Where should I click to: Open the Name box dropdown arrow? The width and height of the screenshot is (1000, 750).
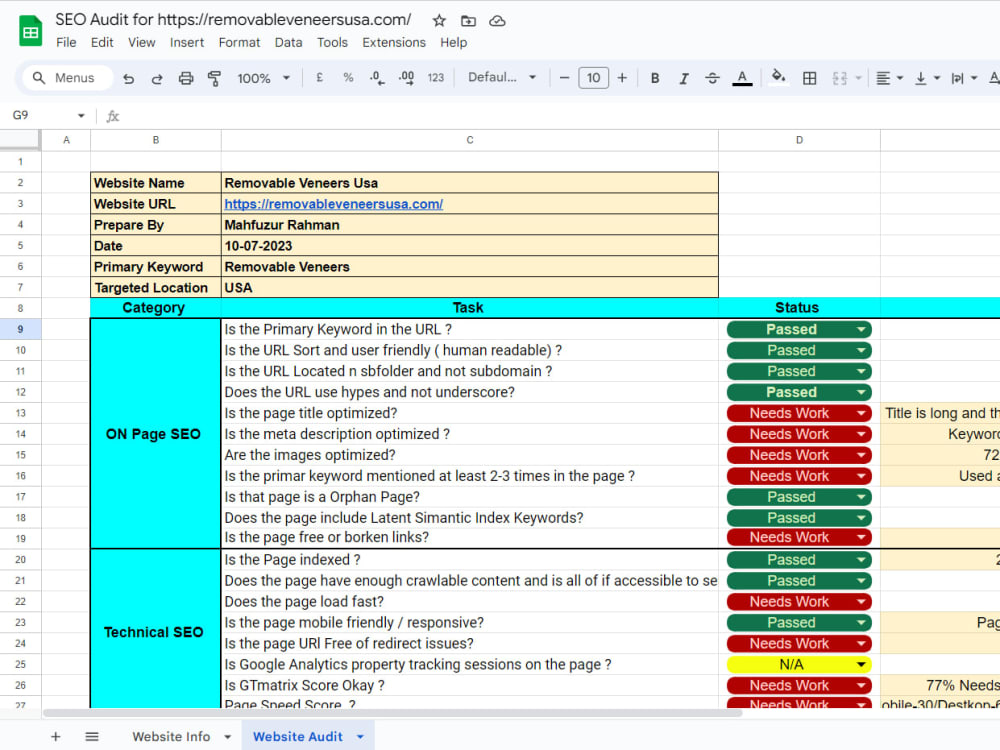tap(81, 115)
